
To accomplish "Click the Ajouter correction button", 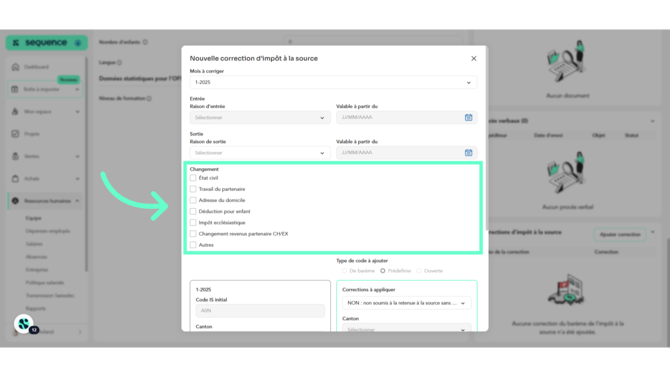I will coord(620,235).
